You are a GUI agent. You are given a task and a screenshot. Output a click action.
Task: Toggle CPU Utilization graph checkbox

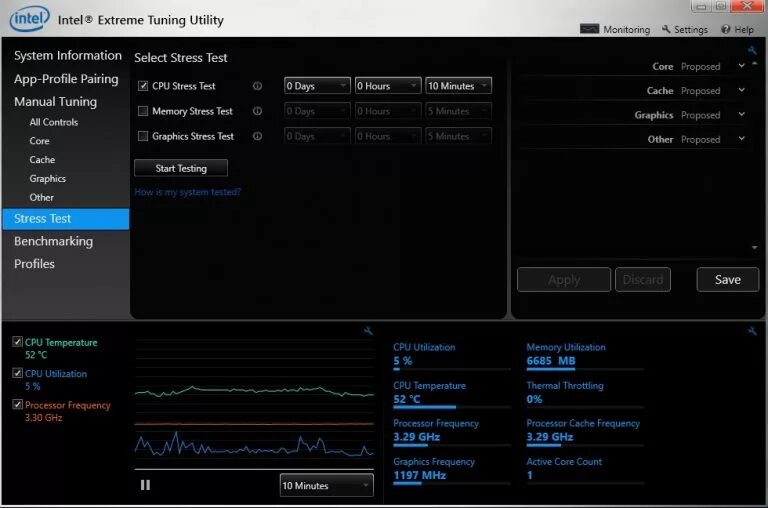[x=18, y=373]
